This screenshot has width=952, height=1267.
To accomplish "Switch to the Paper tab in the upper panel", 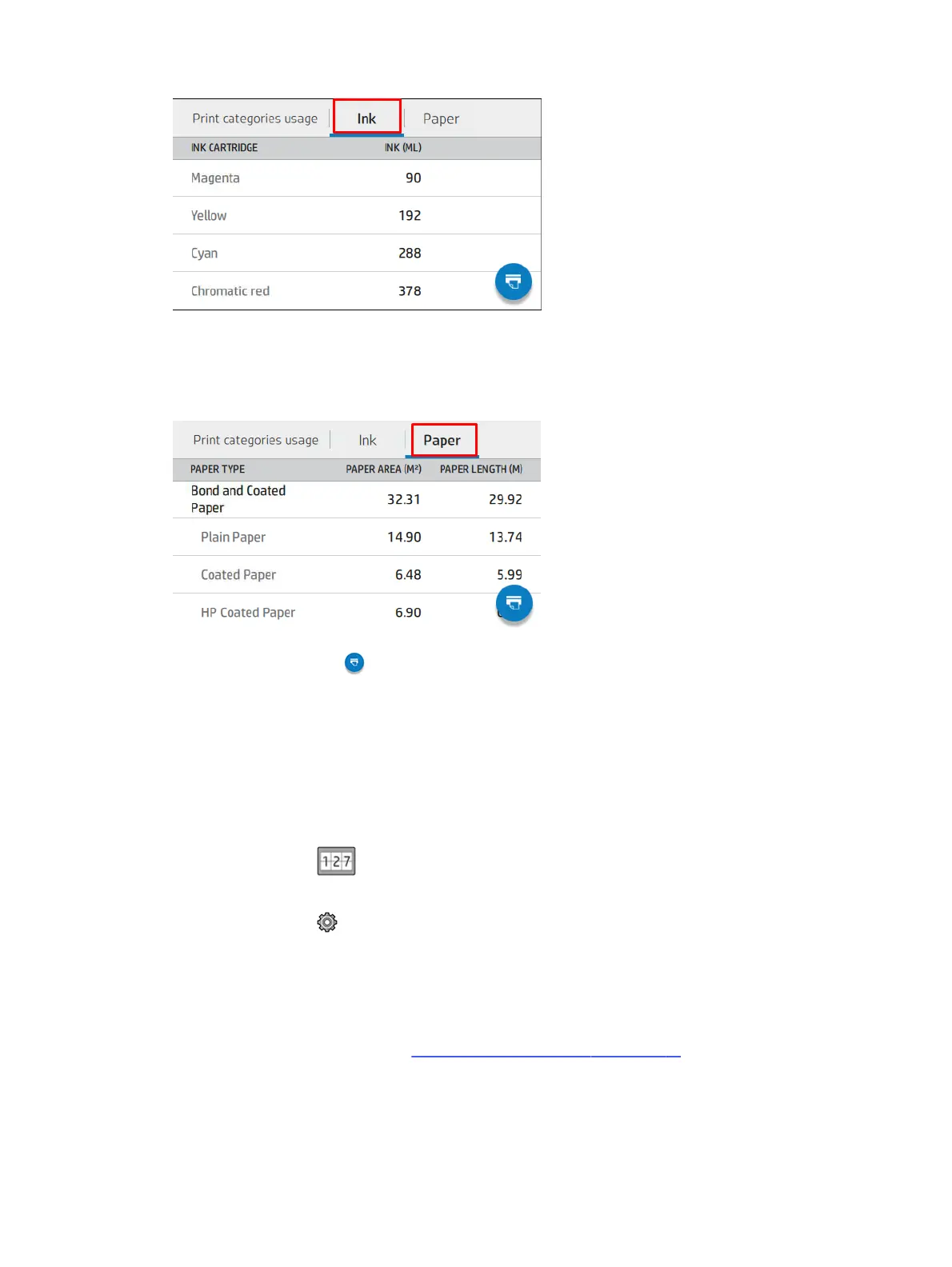I will (441, 118).
